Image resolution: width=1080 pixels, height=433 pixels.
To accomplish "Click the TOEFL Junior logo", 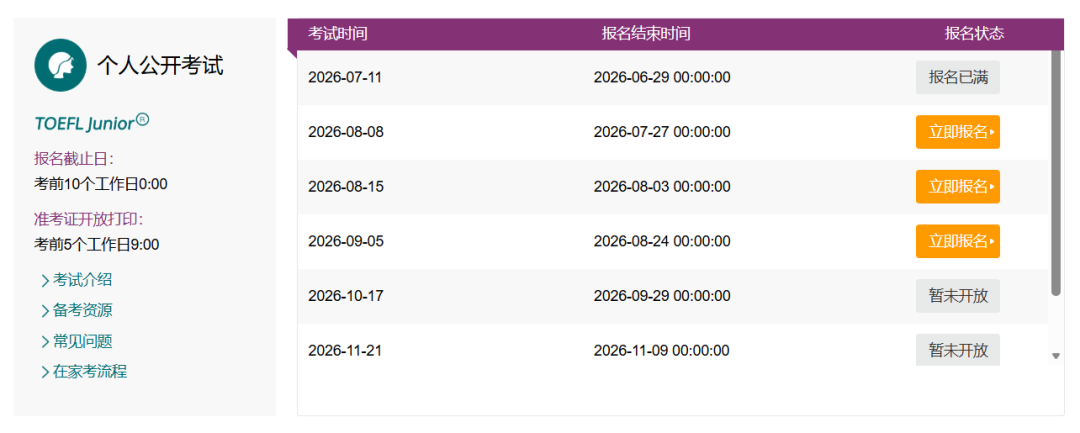I will [92, 123].
